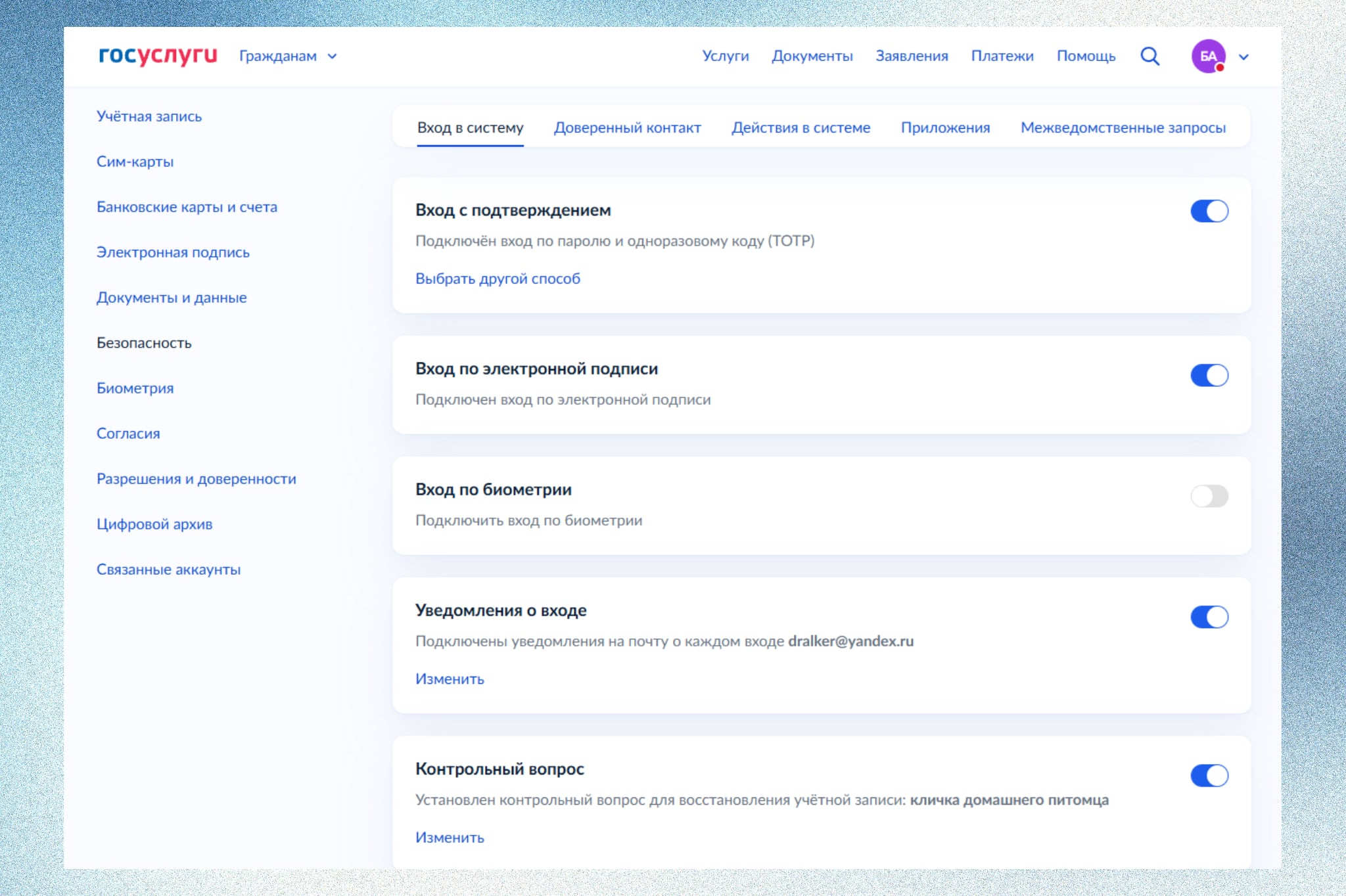The height and width of the screenshot is (896, 1346).
Task: Click the Госуслуги logo
Action: pyautogui.click(x=158, y=56)
